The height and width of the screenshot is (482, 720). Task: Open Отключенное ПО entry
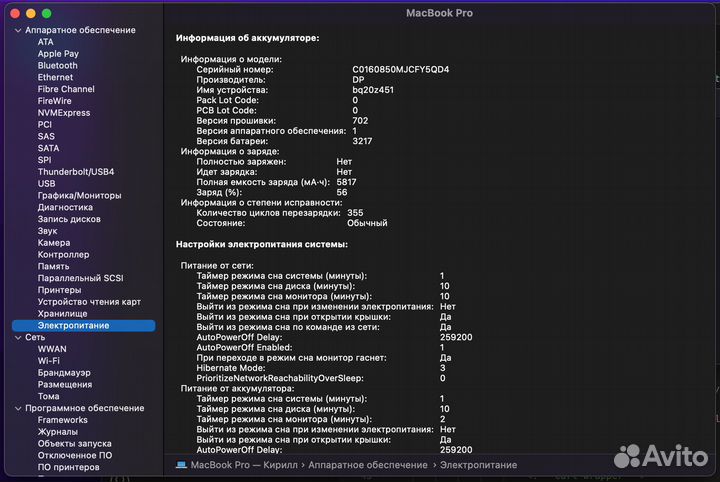[x=75, y=455]
